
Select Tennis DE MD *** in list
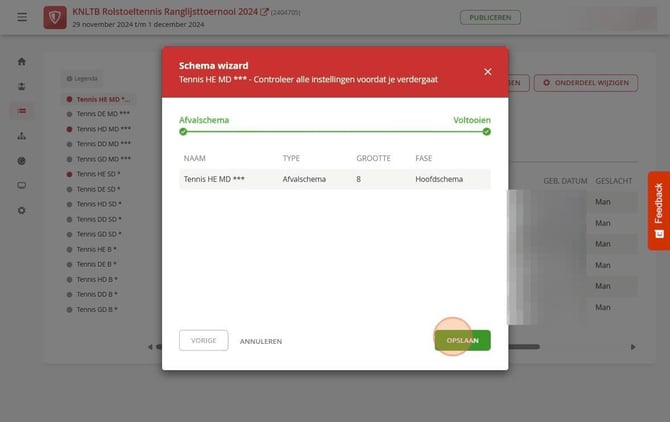pos(103,114)
